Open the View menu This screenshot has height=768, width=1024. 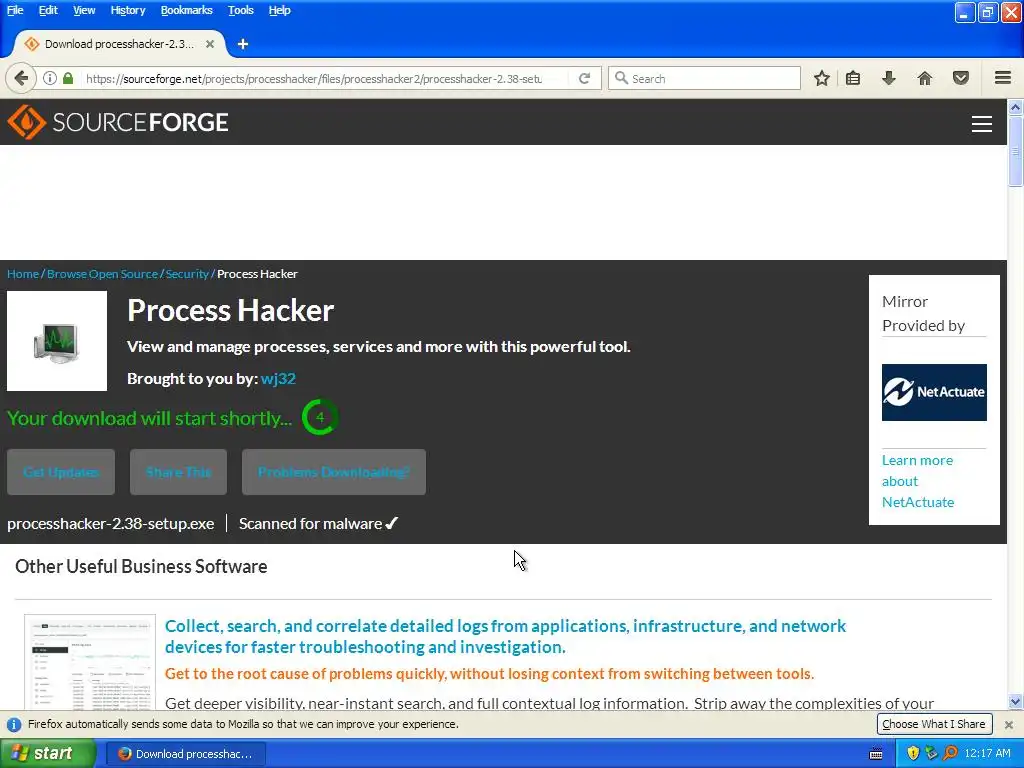(x=84, y=10)
